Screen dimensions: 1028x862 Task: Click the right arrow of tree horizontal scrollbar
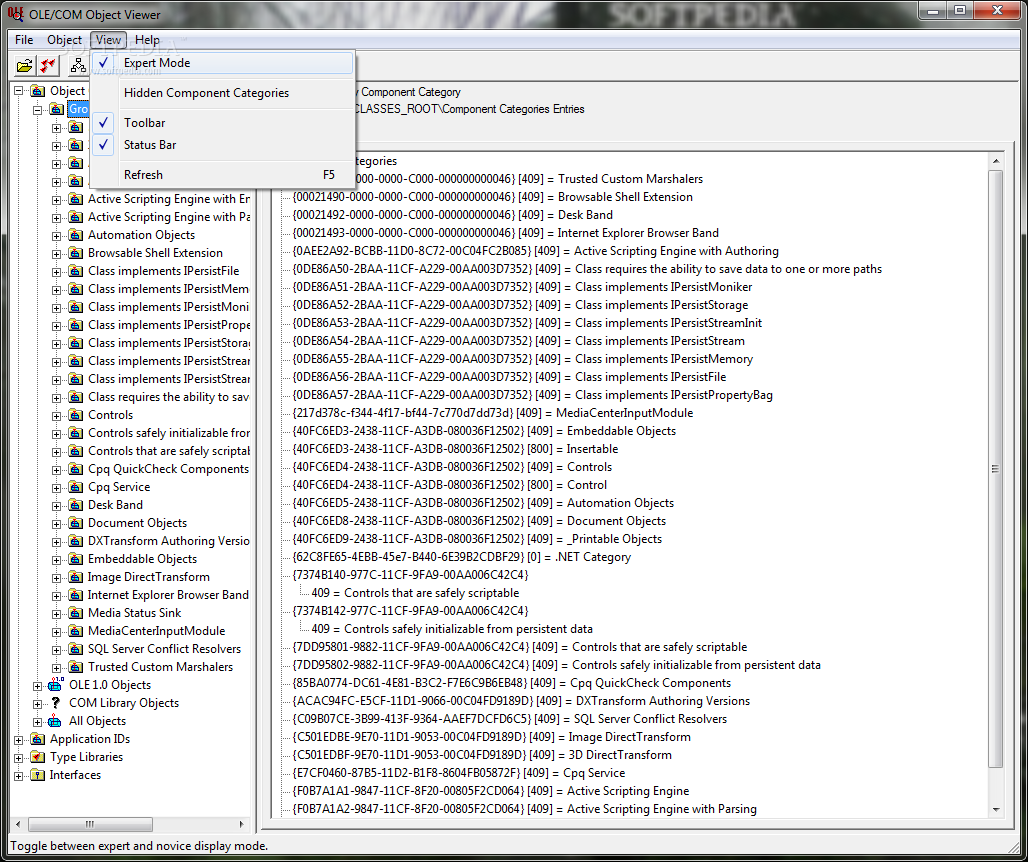tap(242, 824)
